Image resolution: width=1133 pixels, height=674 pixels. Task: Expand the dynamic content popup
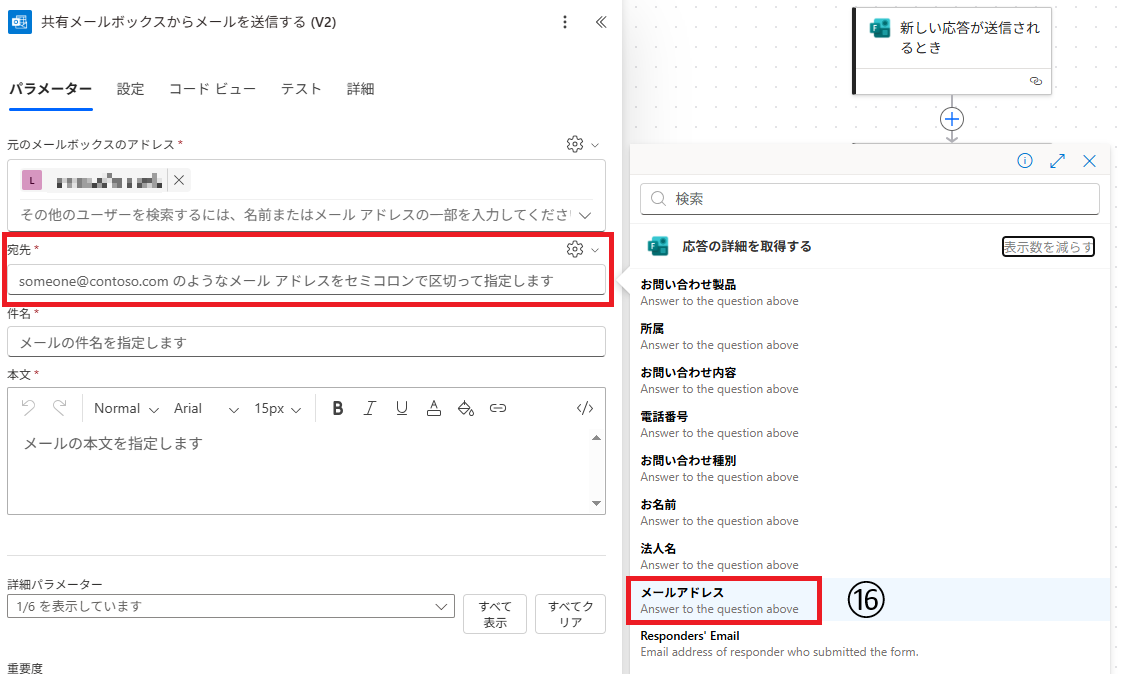point(1057,161)
